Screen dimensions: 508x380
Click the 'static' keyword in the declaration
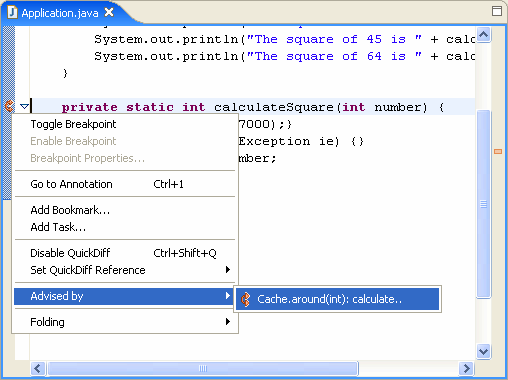150,107
